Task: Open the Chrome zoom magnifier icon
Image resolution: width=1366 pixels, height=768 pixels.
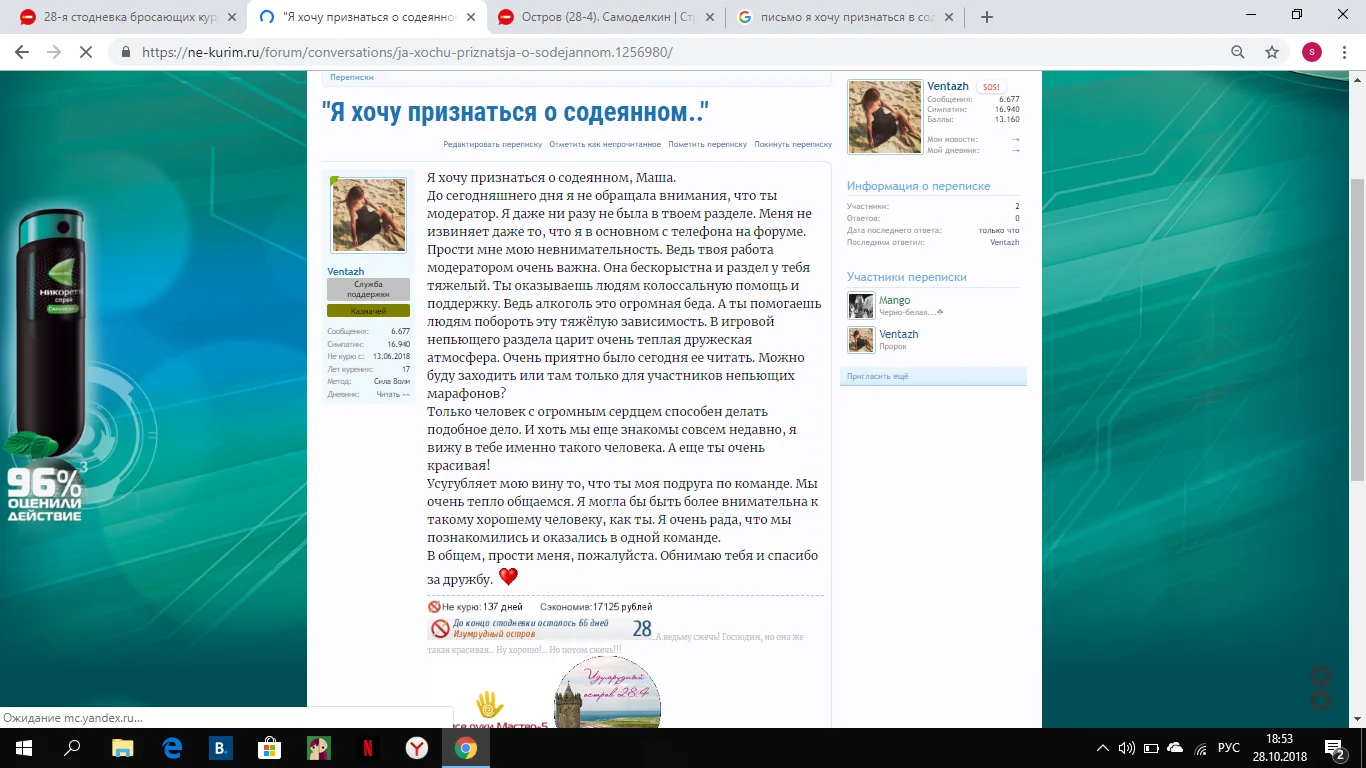Action: 1238,52
